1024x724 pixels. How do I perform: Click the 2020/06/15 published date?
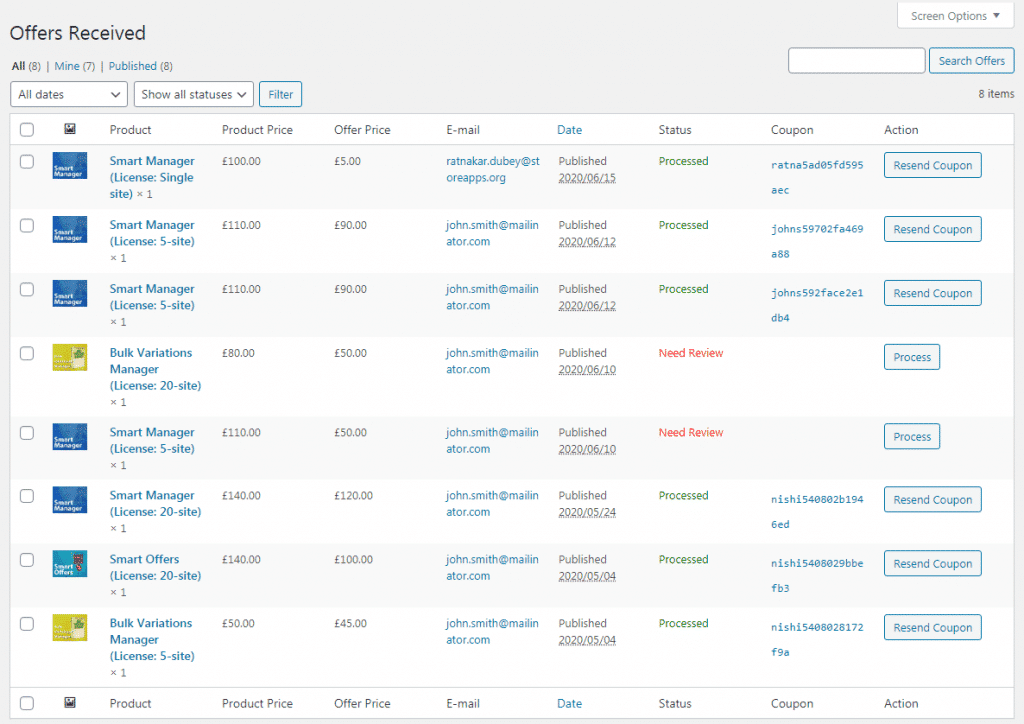tap(587, 178)
